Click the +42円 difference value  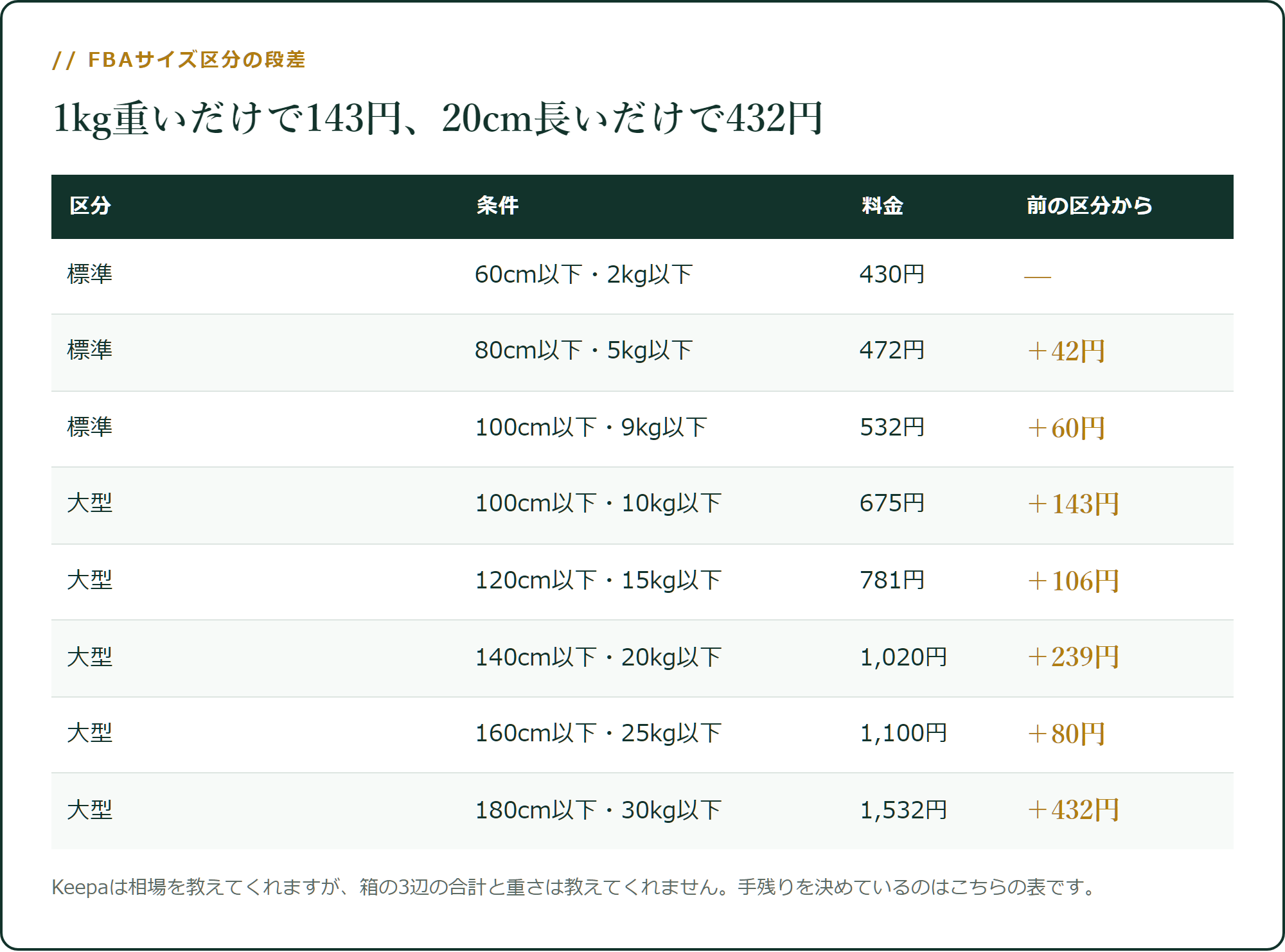coord(1066,351)
